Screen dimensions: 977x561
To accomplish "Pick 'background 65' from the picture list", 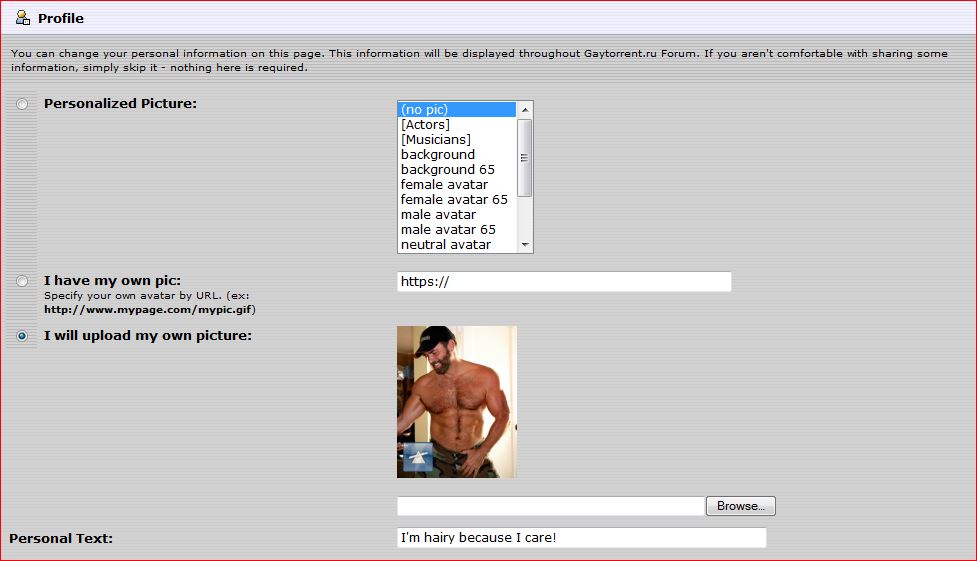I will pyautogui.click(x=456, y=169).
